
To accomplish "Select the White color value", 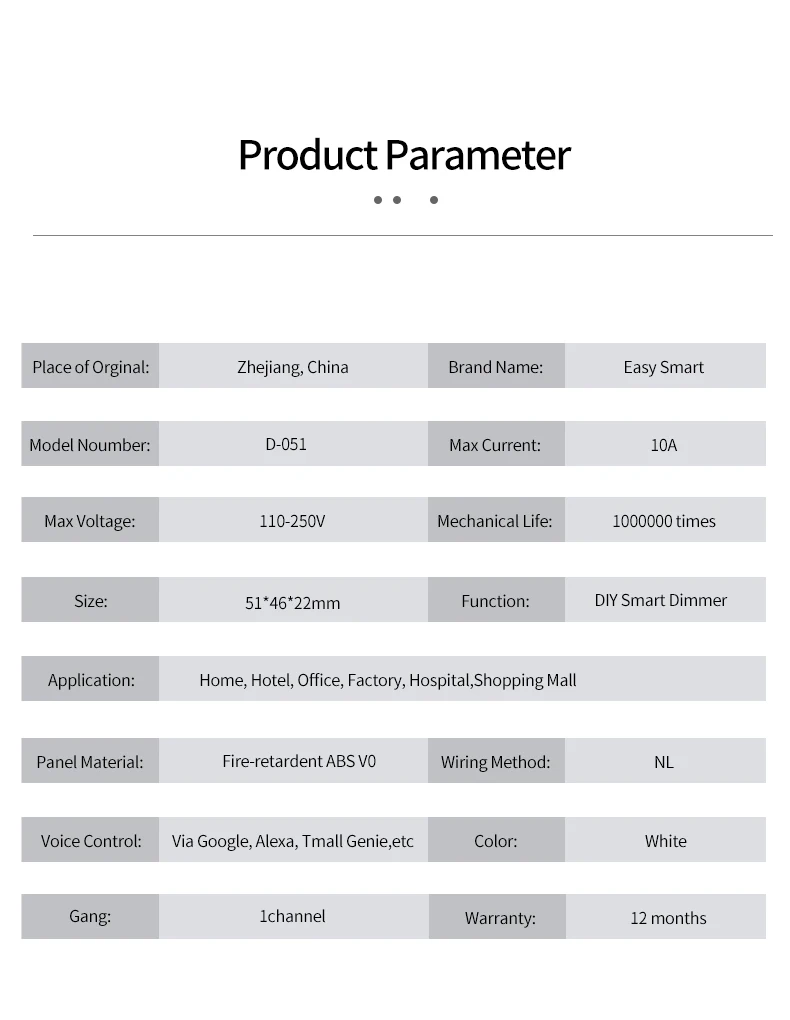I will [665, 841].
